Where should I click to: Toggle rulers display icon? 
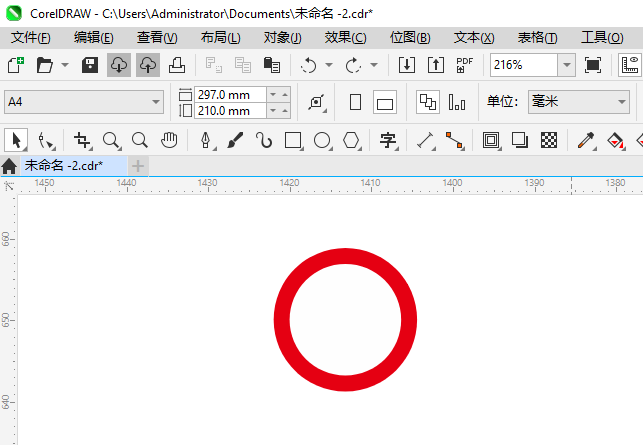point(630,65)
